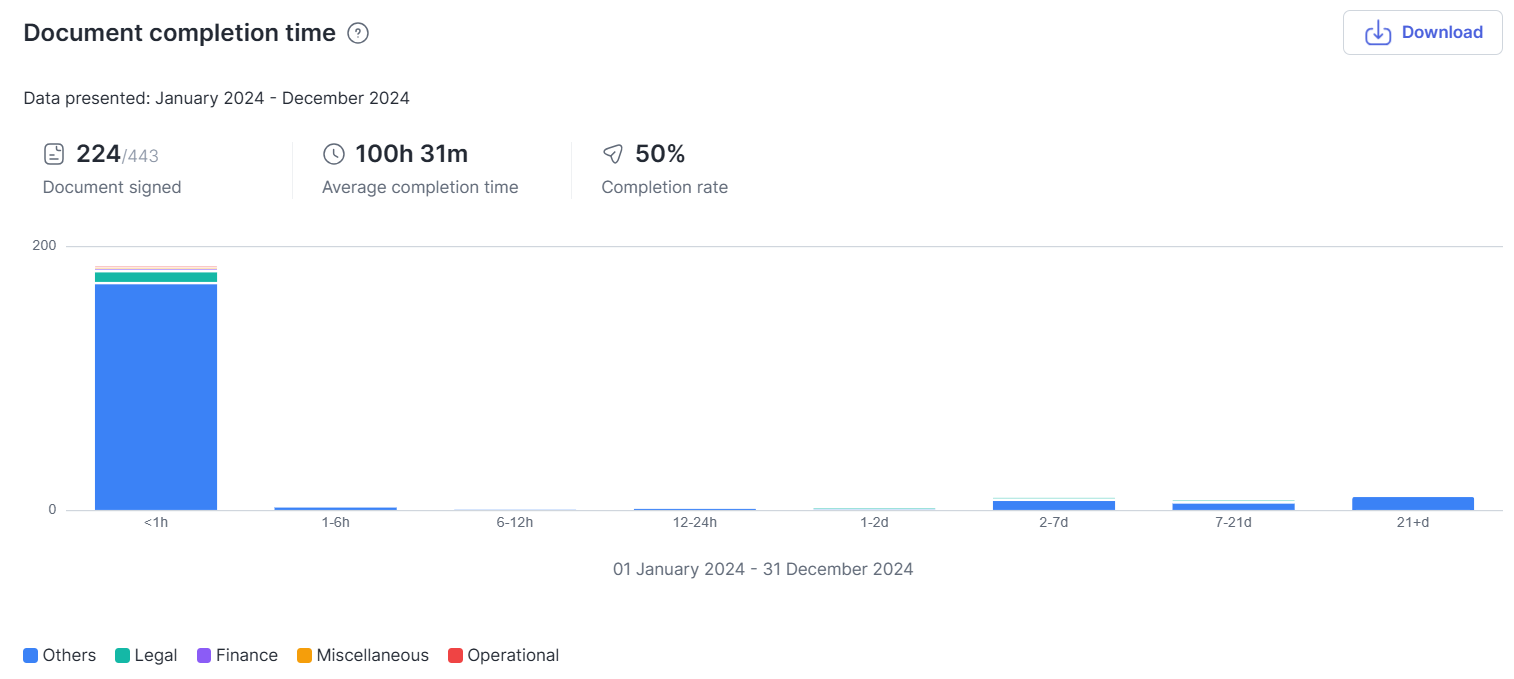
Task: Click the 50% completion rate value
Action: (660, 154)
